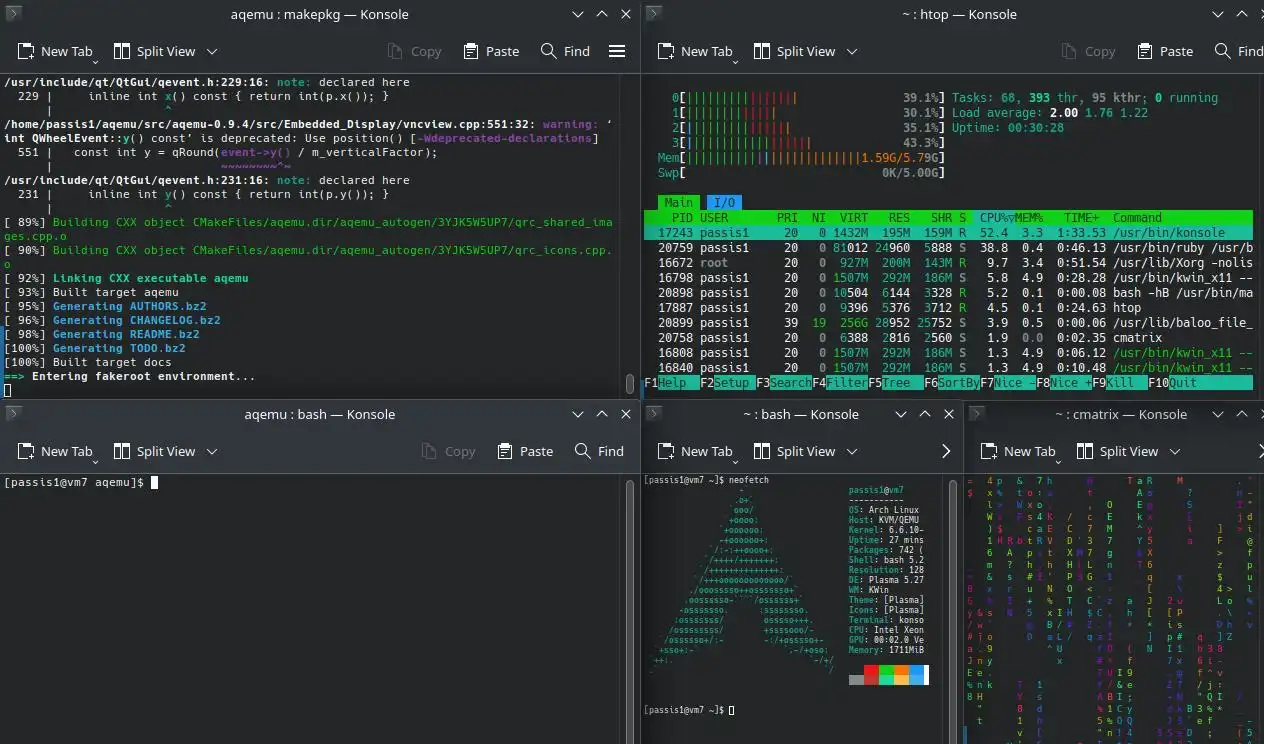Click the aqemu bash Konsole title bar pin icon
The image size is (1264, 744).
click(14, 414)
